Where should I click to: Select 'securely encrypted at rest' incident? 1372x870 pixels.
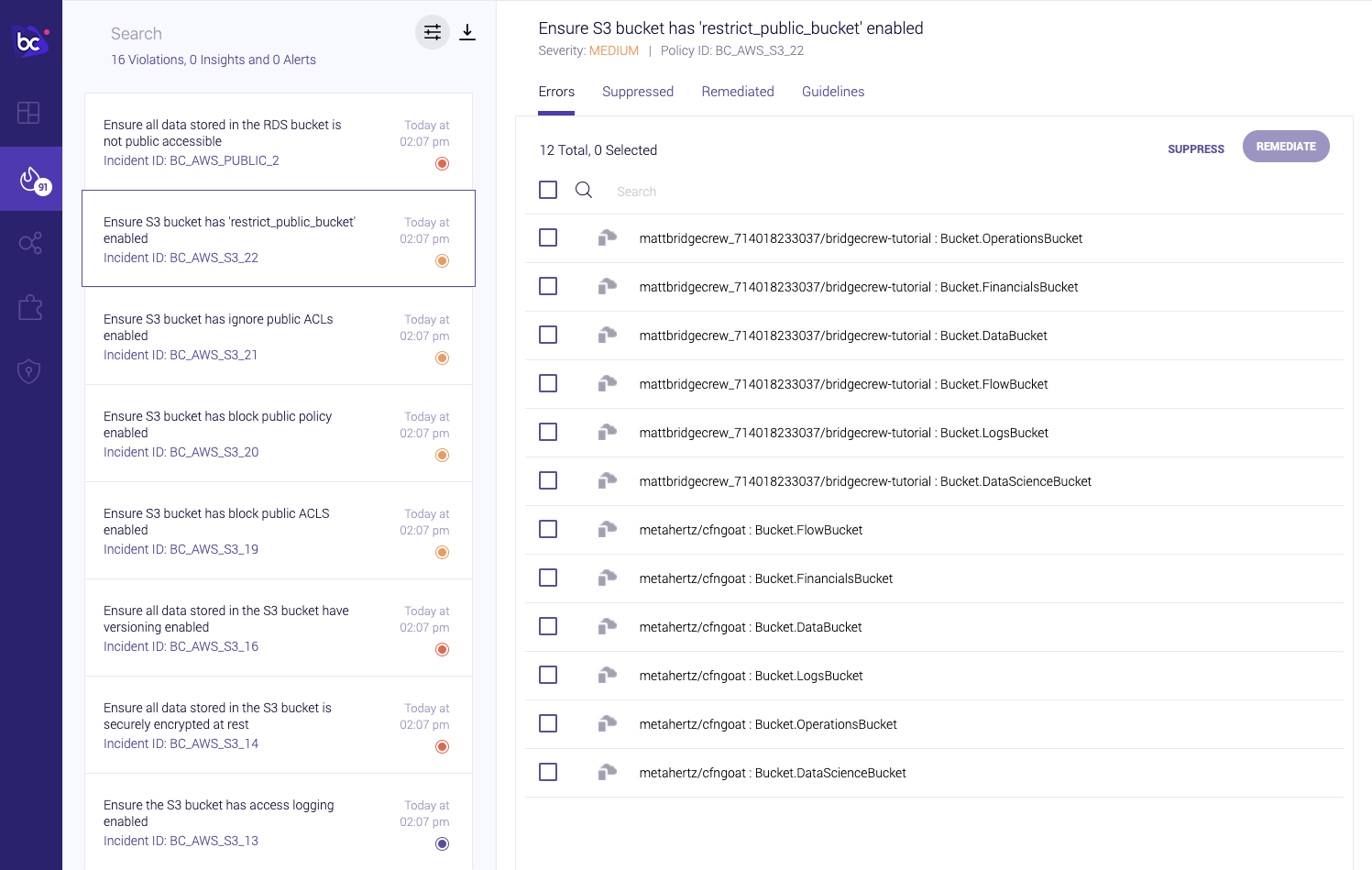pos(279,725)
